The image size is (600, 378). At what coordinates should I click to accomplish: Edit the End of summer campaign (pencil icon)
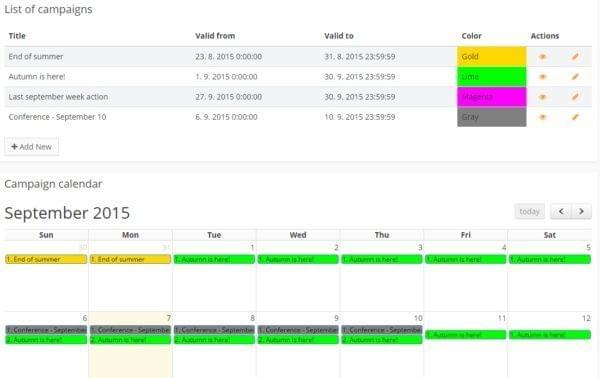[575, 57]
